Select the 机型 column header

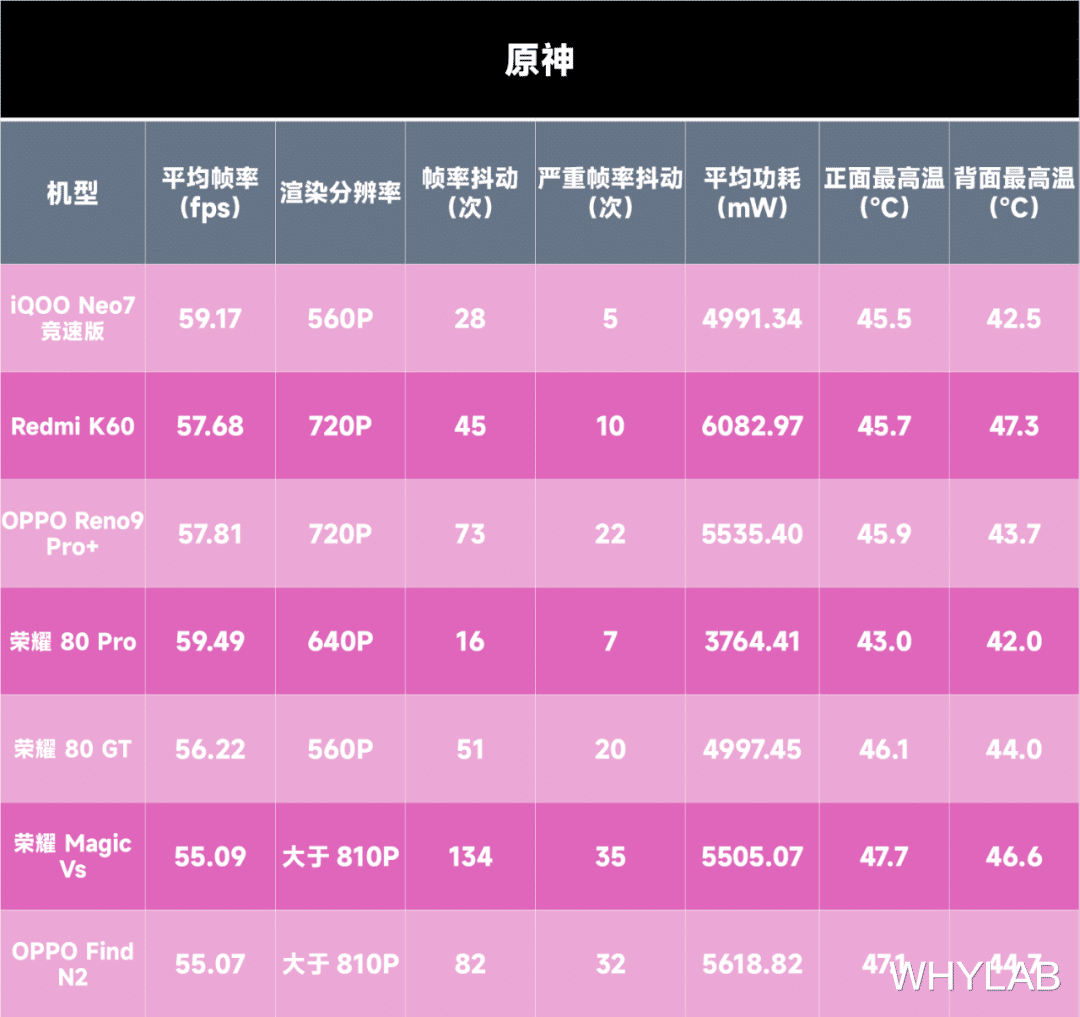tap(71, 192)
